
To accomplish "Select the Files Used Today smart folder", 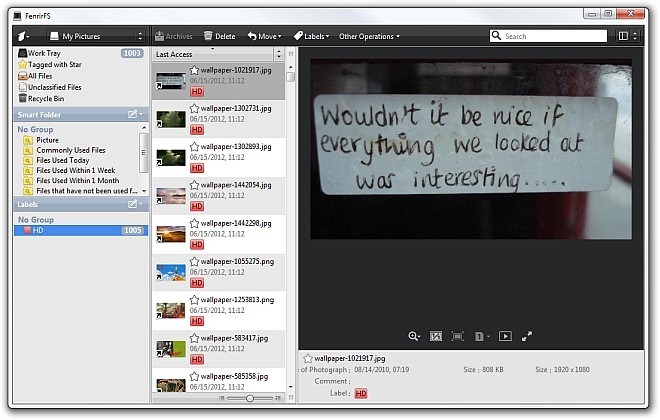I will click(x=63, y=160).
